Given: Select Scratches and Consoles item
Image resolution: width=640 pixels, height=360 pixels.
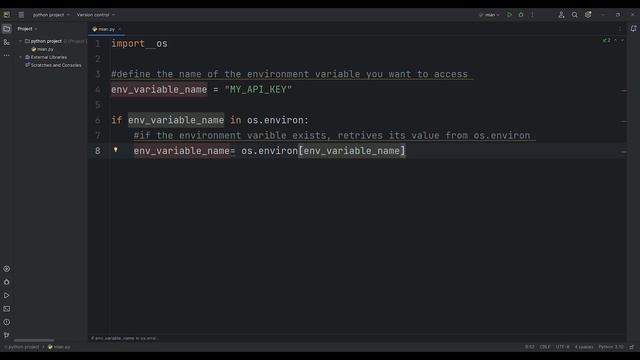Looking at the screenshot, I should [x=53, y=65].
